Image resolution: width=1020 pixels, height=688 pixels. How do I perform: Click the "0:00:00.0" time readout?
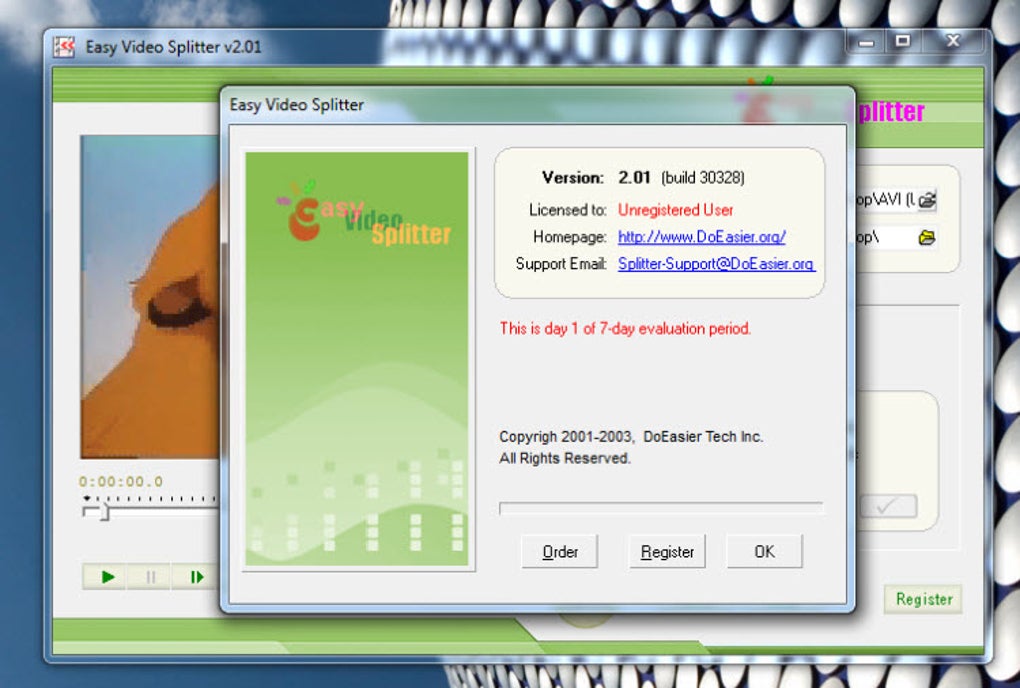click(x=121, y=482)
